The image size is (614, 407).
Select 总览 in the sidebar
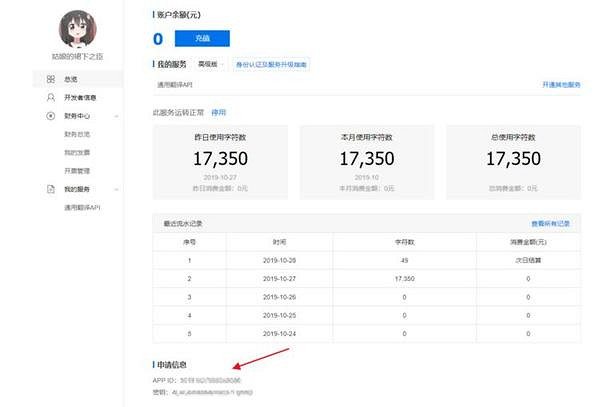click(x=78, y=79)
